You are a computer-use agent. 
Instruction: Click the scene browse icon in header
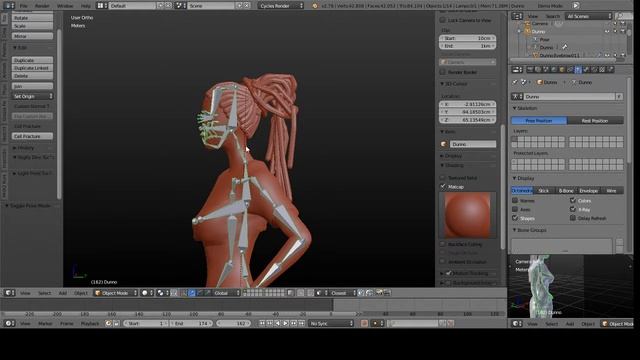click(x=181, y=6)
